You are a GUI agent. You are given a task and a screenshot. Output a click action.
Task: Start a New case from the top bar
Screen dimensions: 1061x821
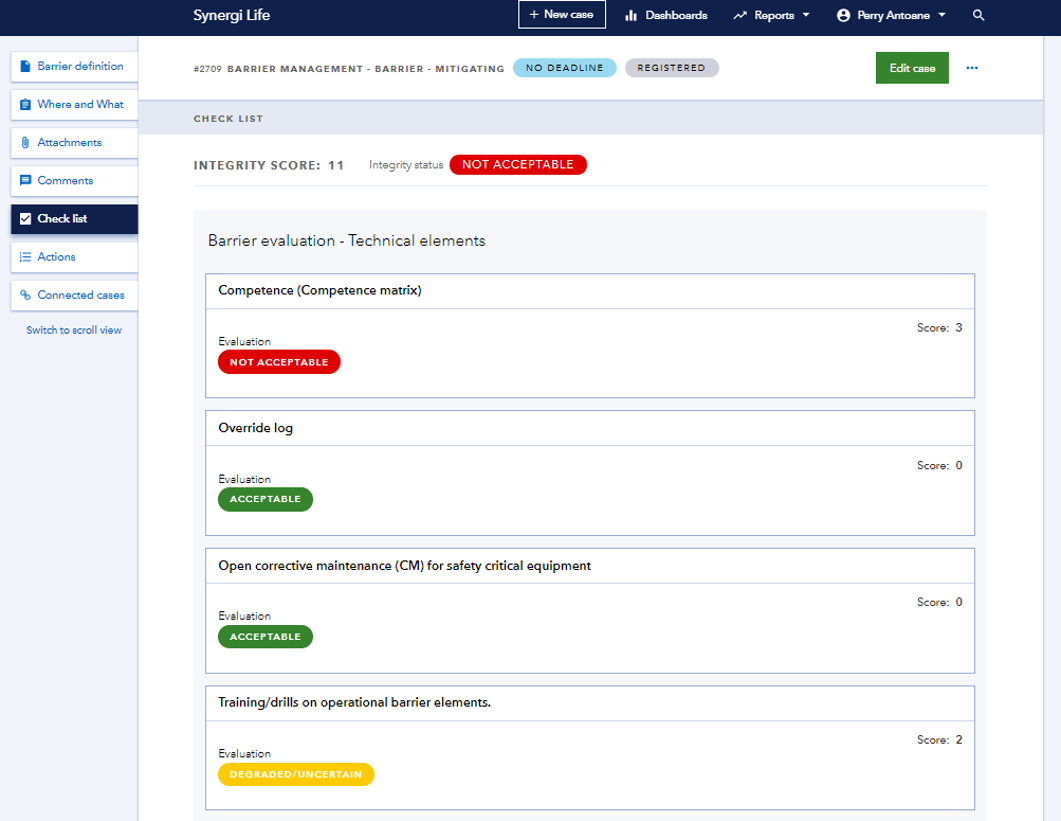(561, 15)
